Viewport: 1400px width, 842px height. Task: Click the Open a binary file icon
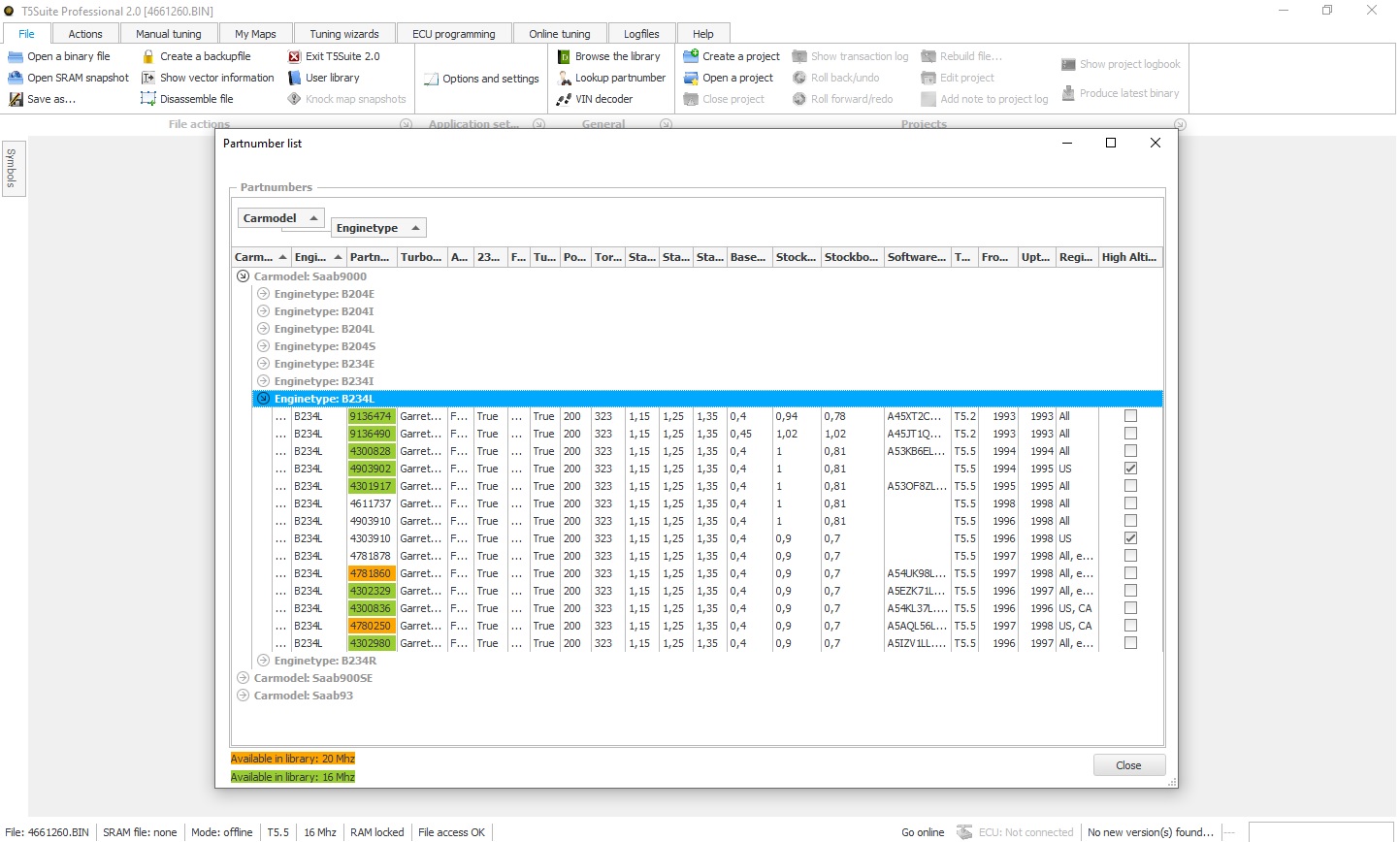pos(16,56)
